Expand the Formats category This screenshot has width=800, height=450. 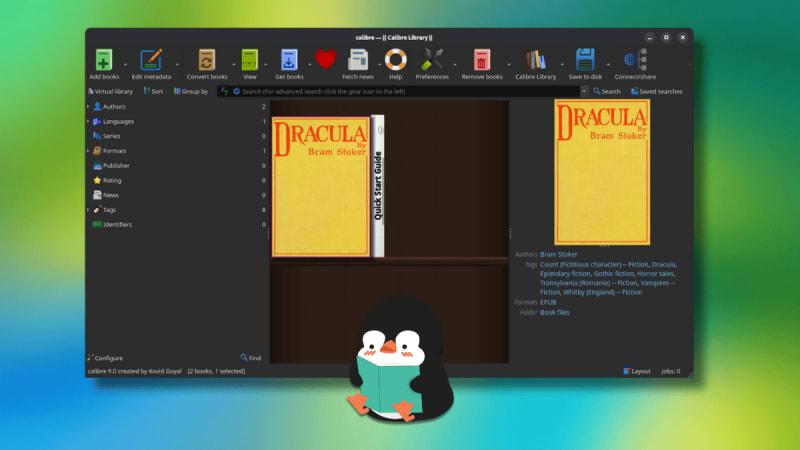tap(88, 151)
